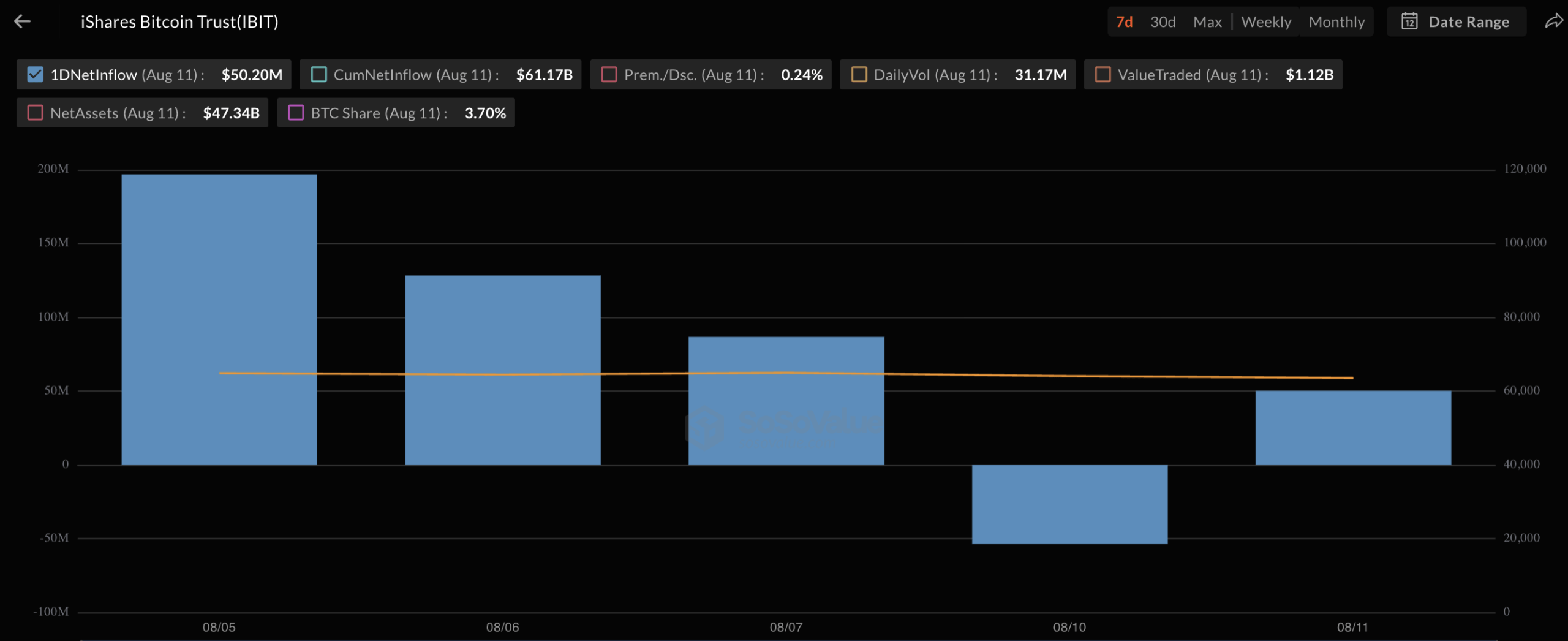Viewport: 1568px width, 641px height.
Task: Switch to the 30d range
Action: (1163, 22)
